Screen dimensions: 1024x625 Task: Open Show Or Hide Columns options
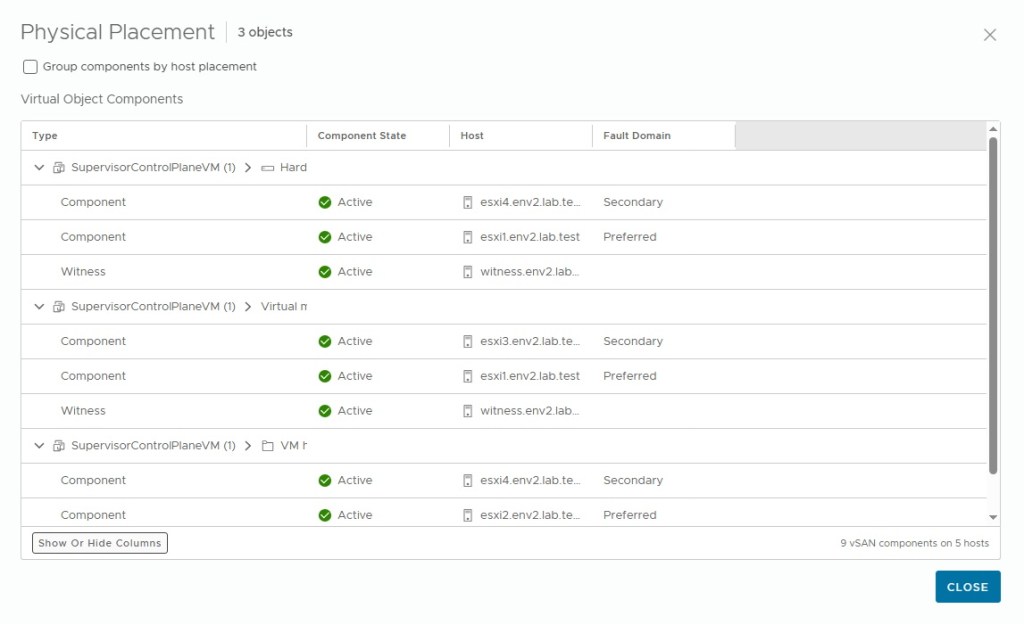coord(100,543)
